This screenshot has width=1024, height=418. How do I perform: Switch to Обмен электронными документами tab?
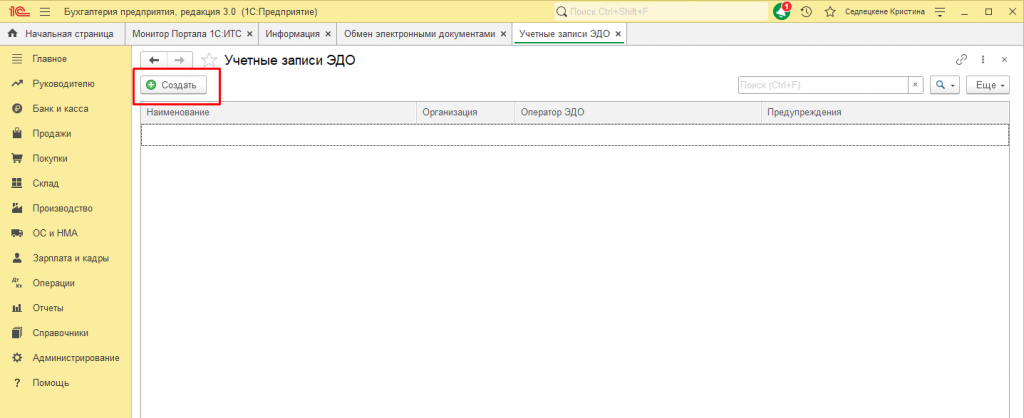419,33
